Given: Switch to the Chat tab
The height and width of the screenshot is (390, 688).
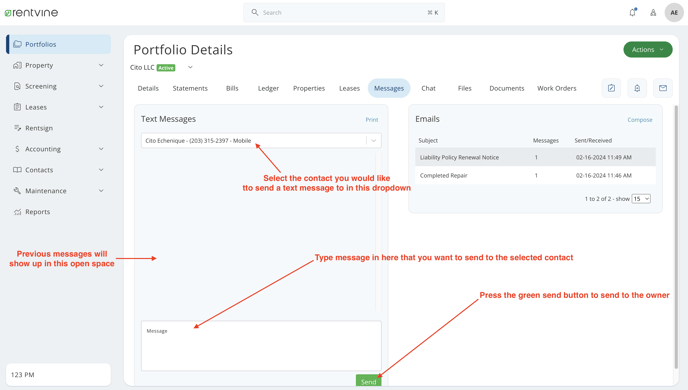Looking at the screenshot, I should tap(428, 88).
